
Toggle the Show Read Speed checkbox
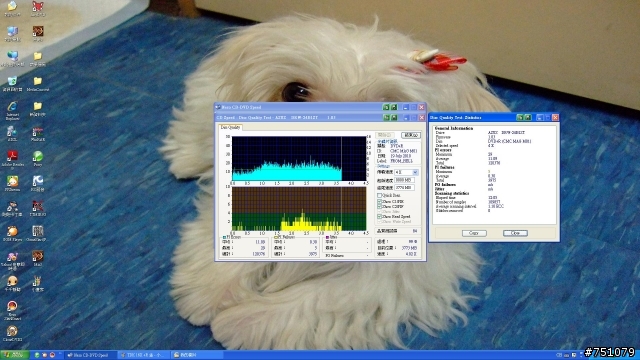coord(380,217)
